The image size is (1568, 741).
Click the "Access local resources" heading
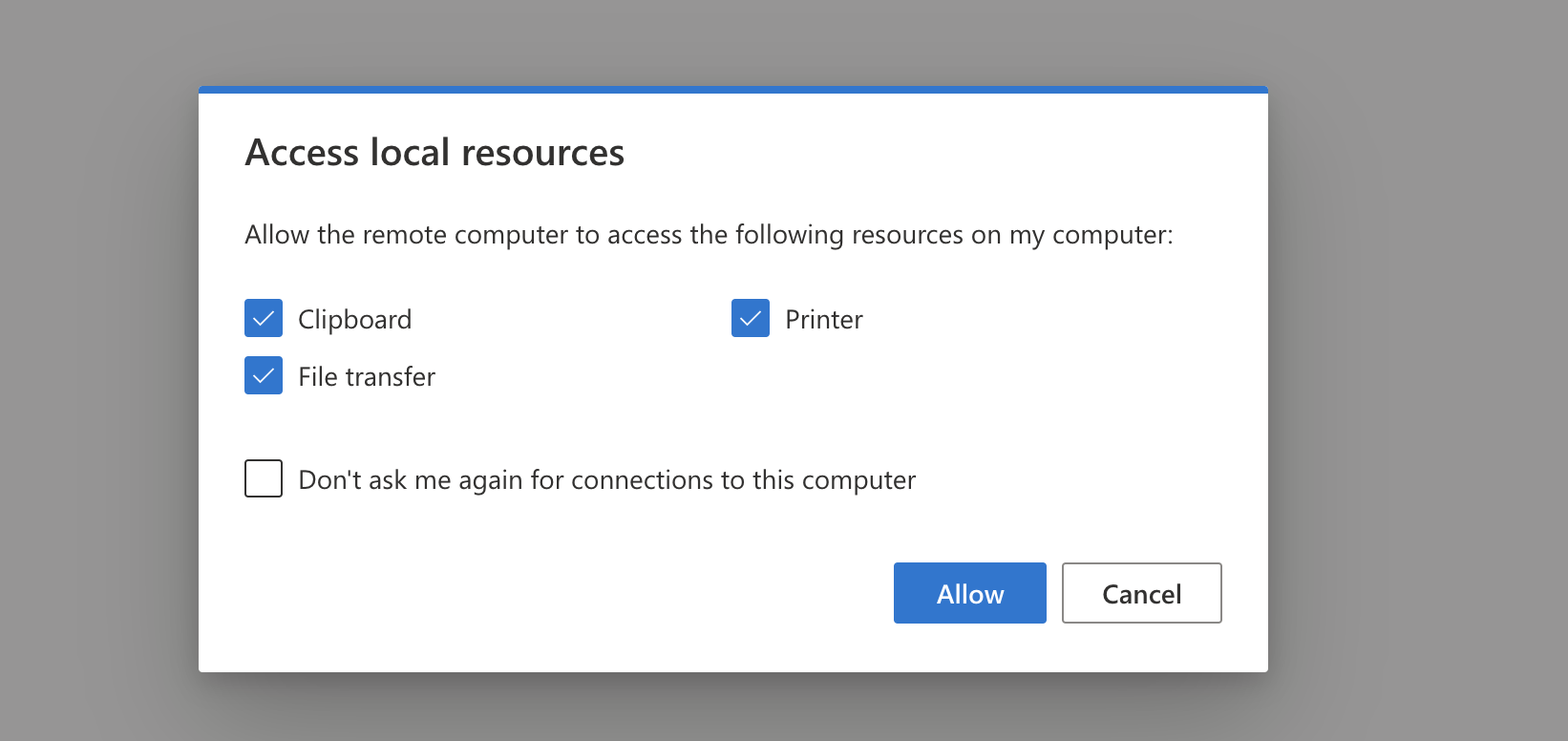coord(434,153)
